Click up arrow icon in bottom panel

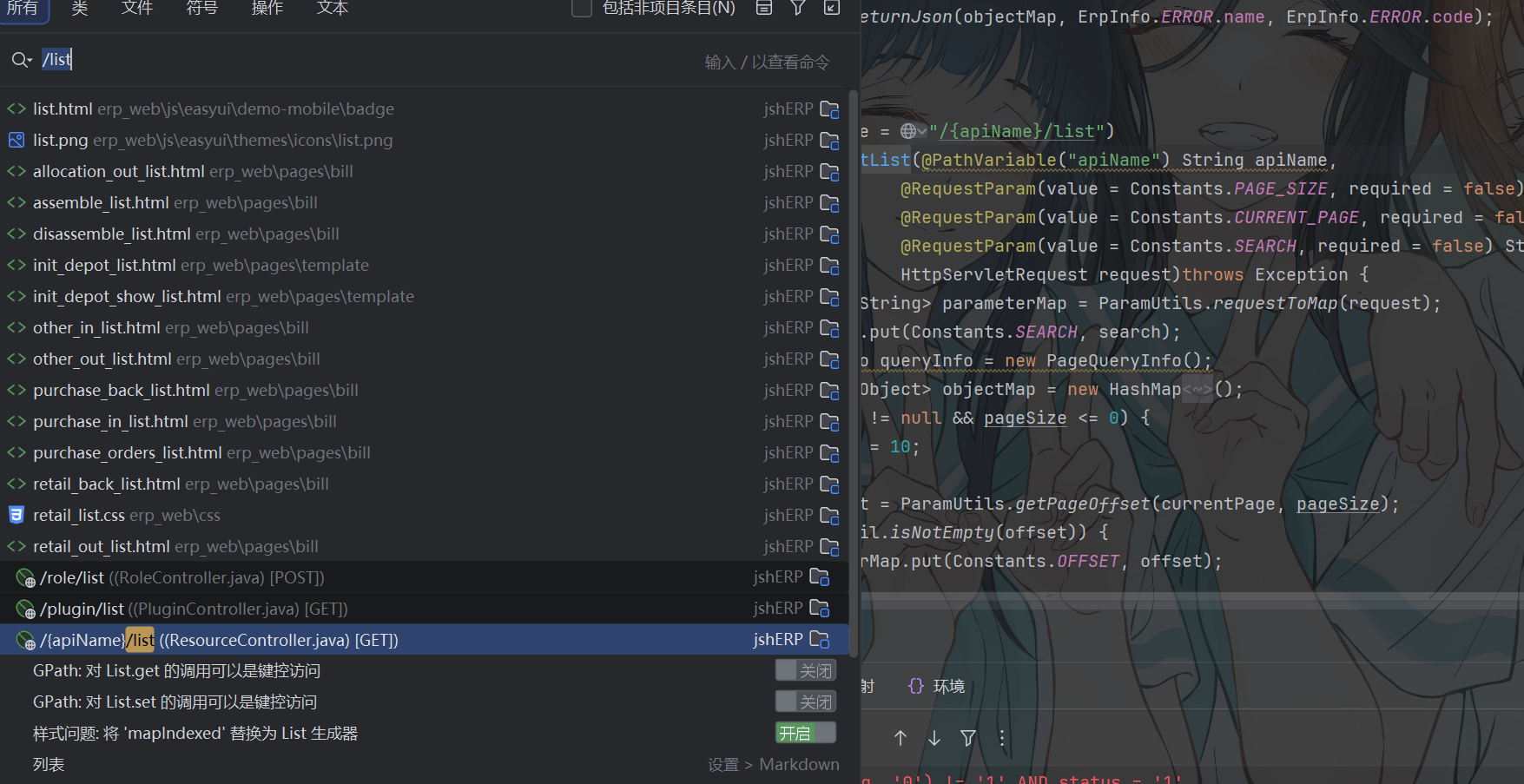point(901,738)
